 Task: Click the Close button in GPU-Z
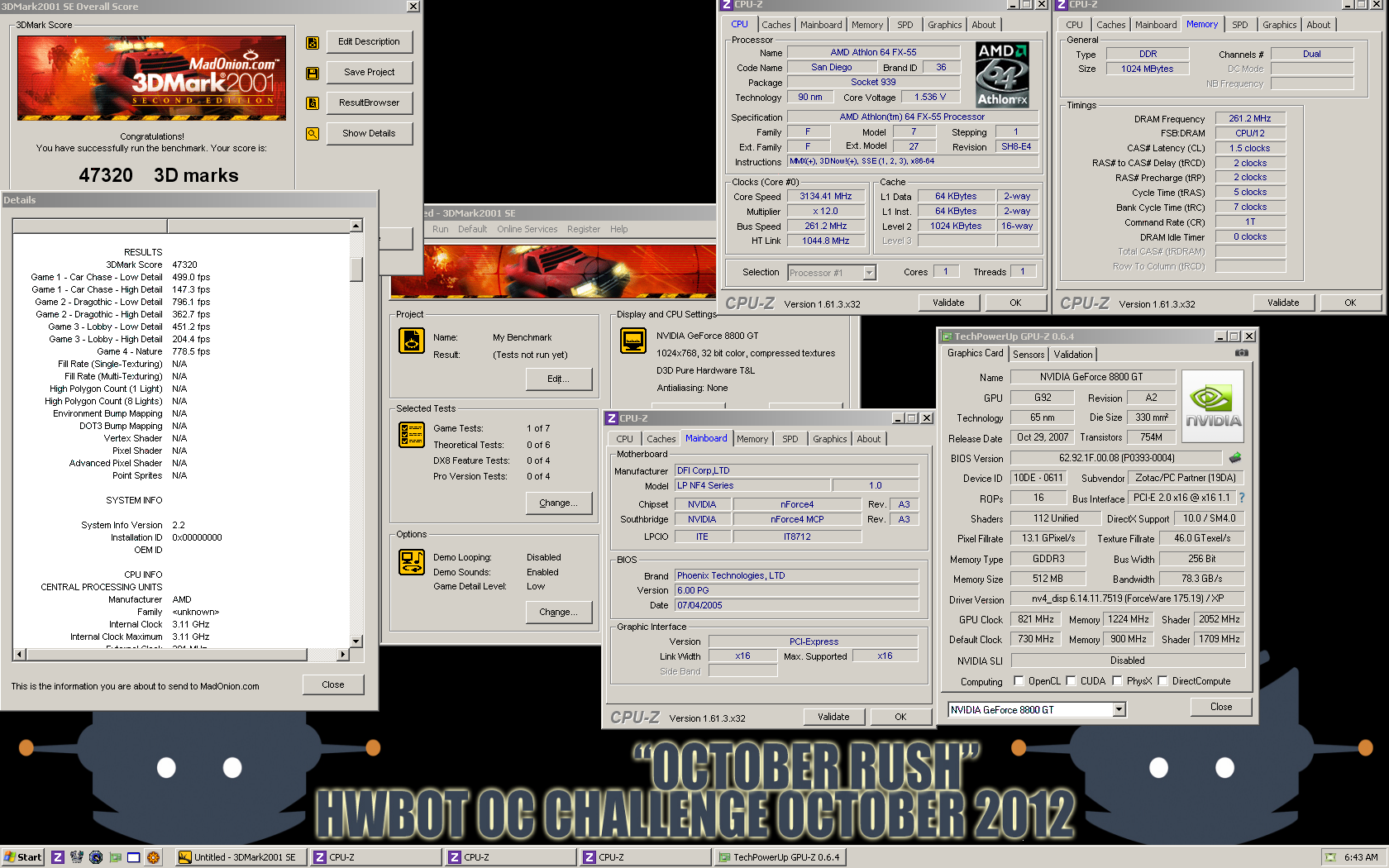(1221, 707)
